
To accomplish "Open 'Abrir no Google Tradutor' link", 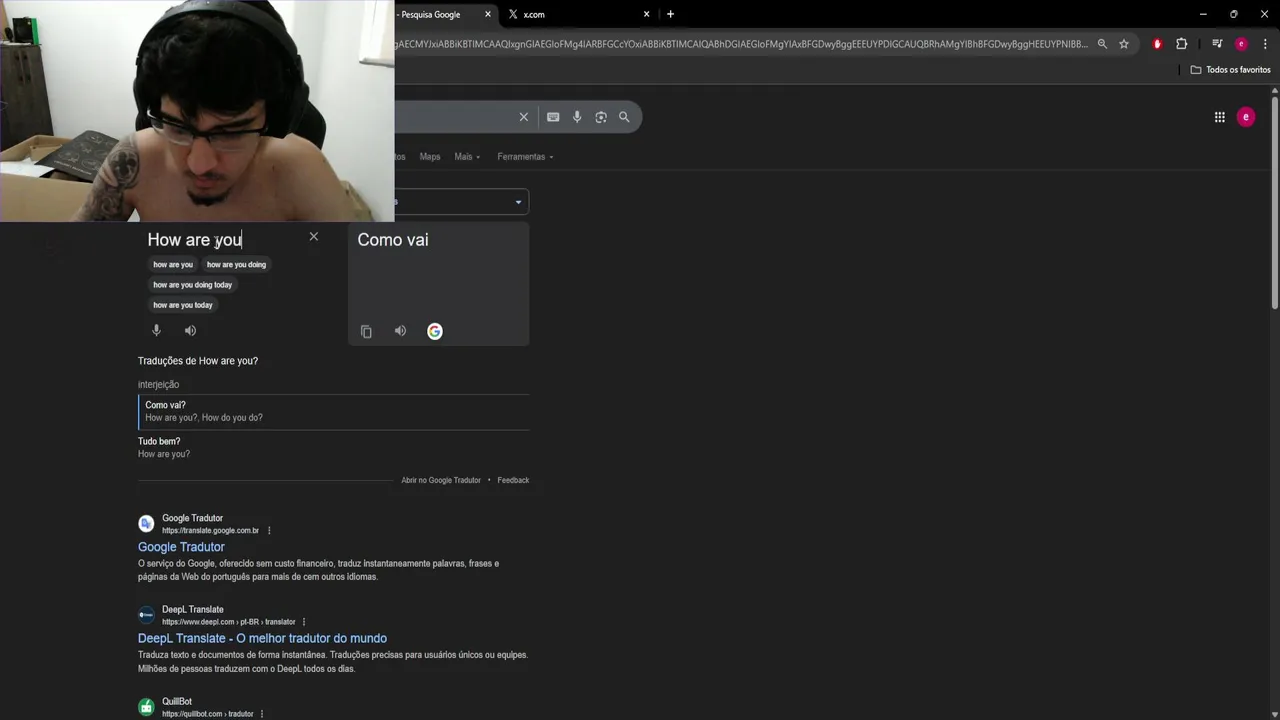I will coord(441,480).
